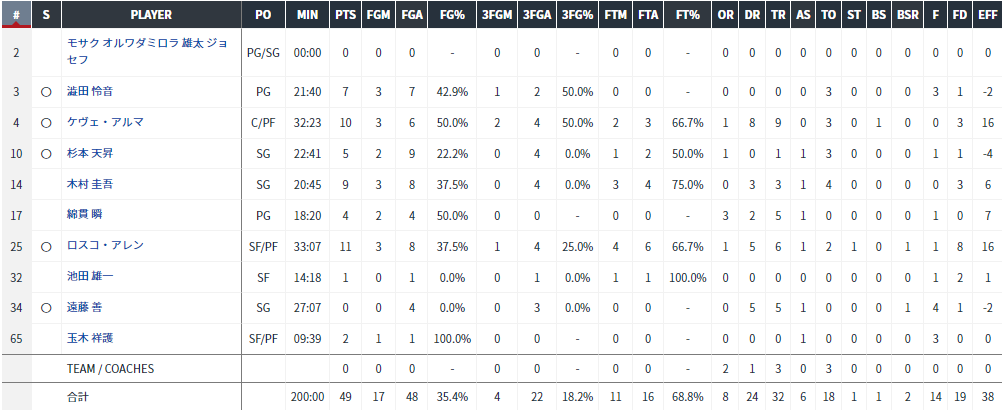The image size is (1002, 410).
Task: Sort by the MIN column header
Action: (x=307, y=15)
